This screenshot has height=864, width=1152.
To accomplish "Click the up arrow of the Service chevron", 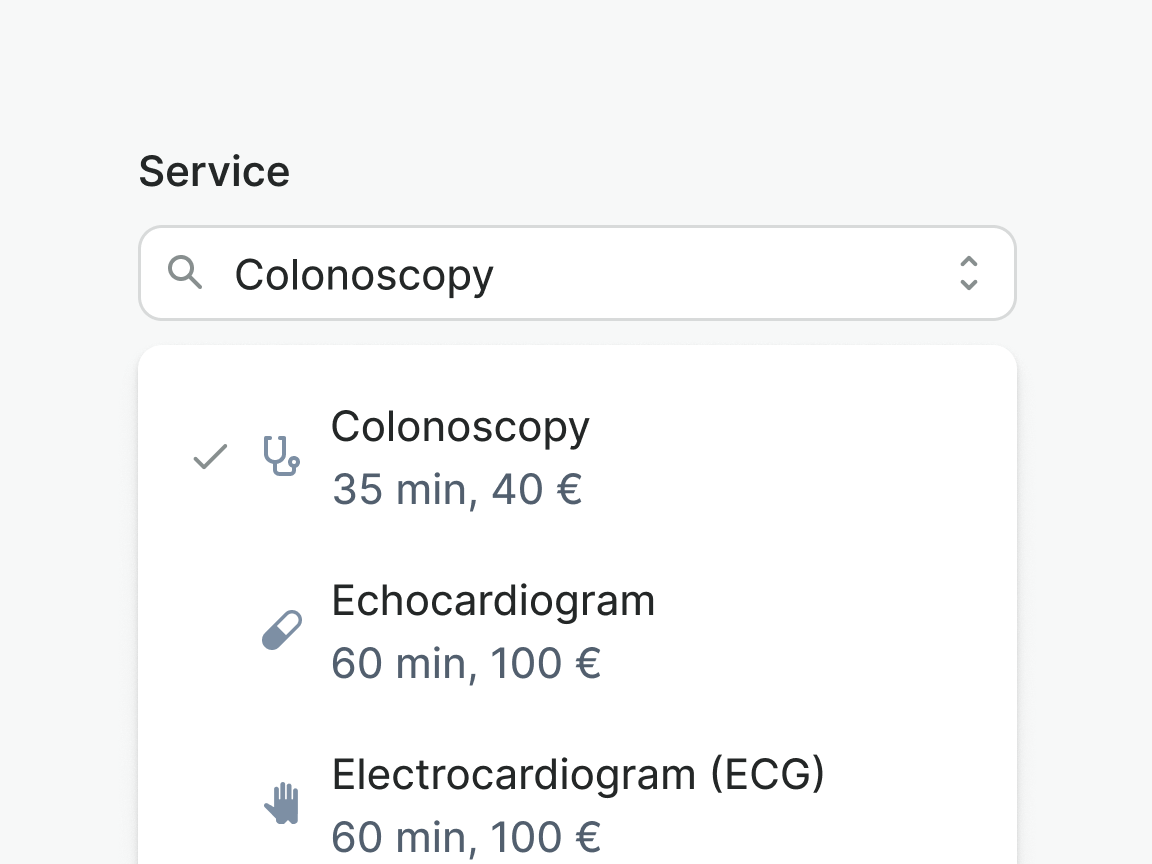I will [x=968, y=262].
